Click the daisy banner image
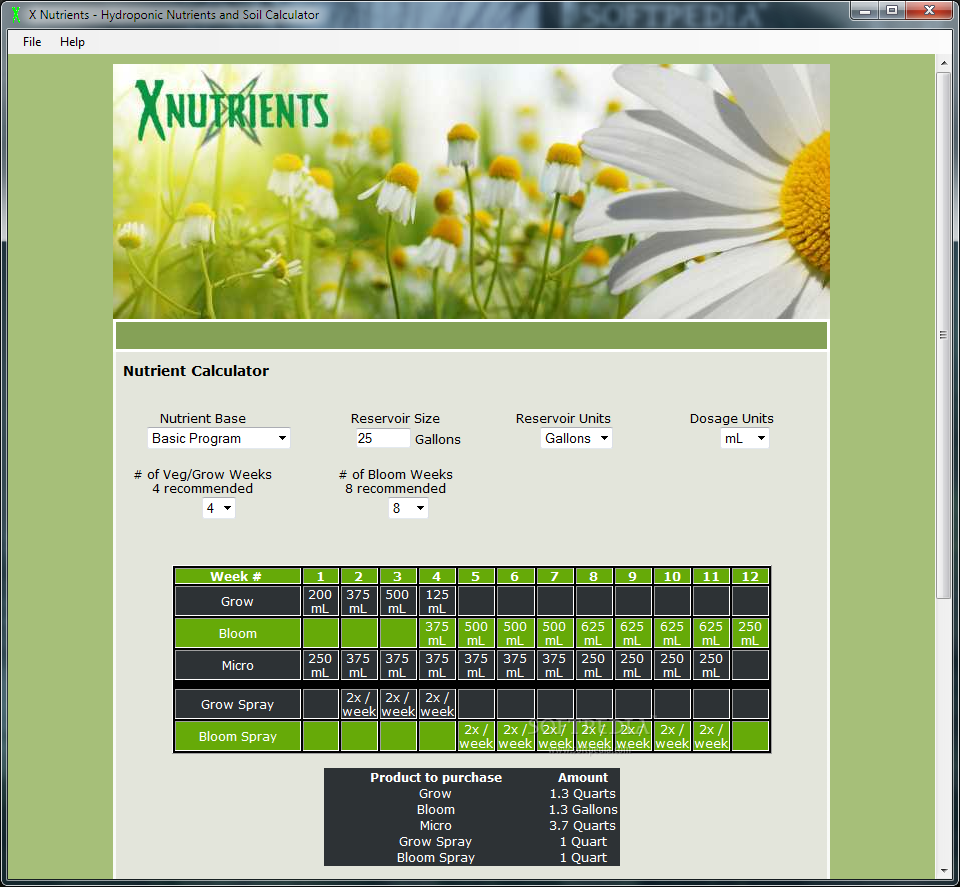Viewport: 960px width, 887px height. [471, 191]
